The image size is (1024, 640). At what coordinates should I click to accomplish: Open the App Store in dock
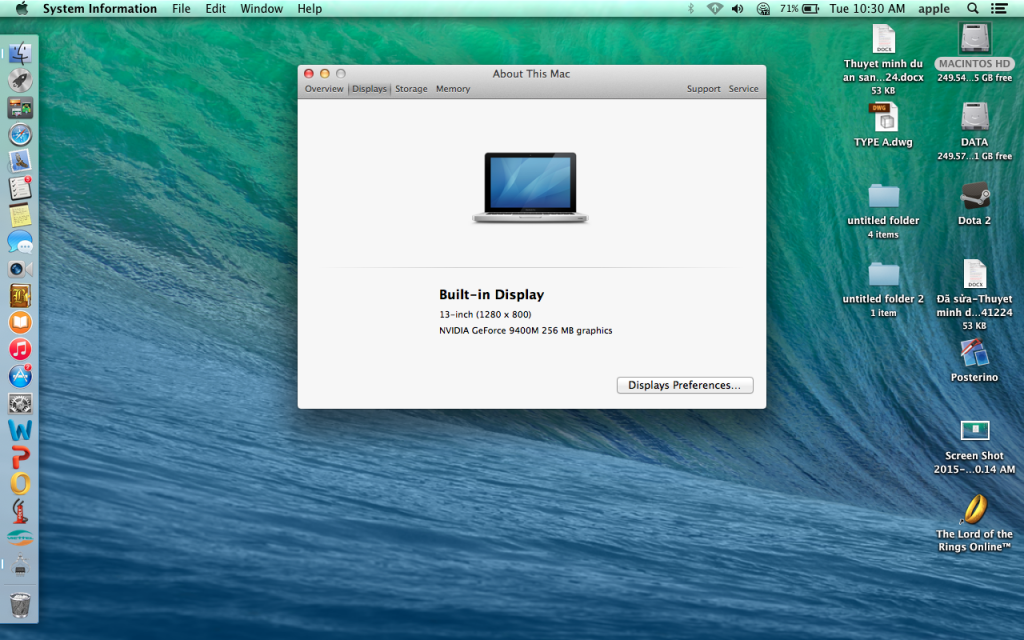pos(20,376)
